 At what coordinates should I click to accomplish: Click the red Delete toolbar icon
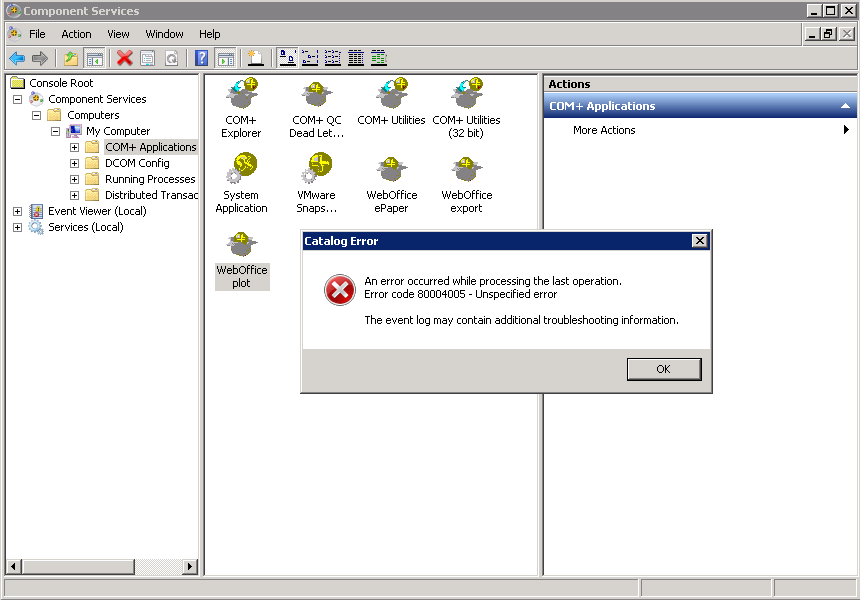click(124, 58)
